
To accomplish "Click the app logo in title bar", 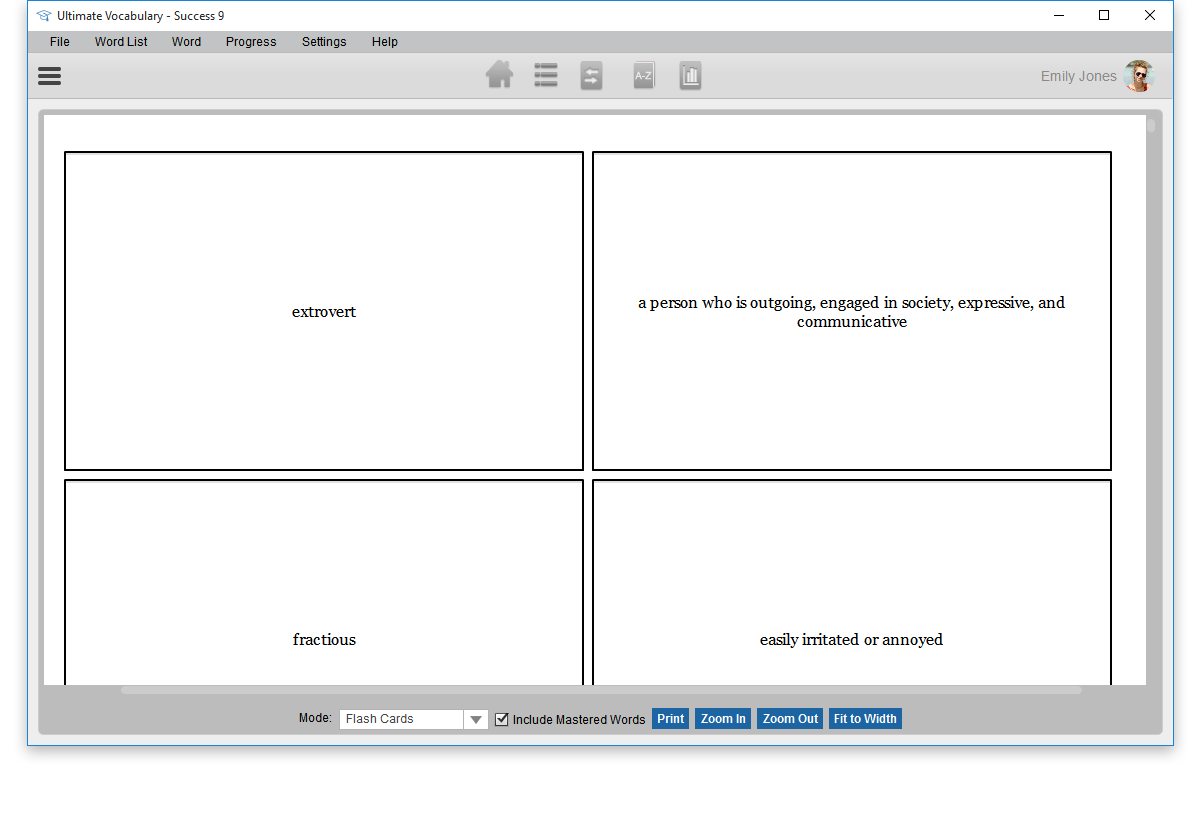I will click(43, 16).
